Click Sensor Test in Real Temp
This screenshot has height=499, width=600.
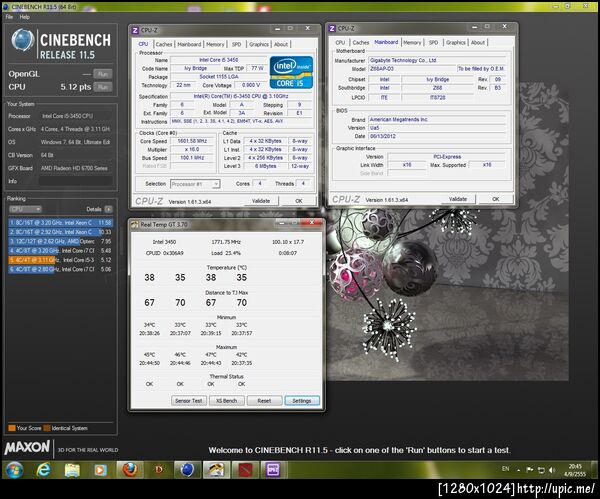tap(189, 401)
